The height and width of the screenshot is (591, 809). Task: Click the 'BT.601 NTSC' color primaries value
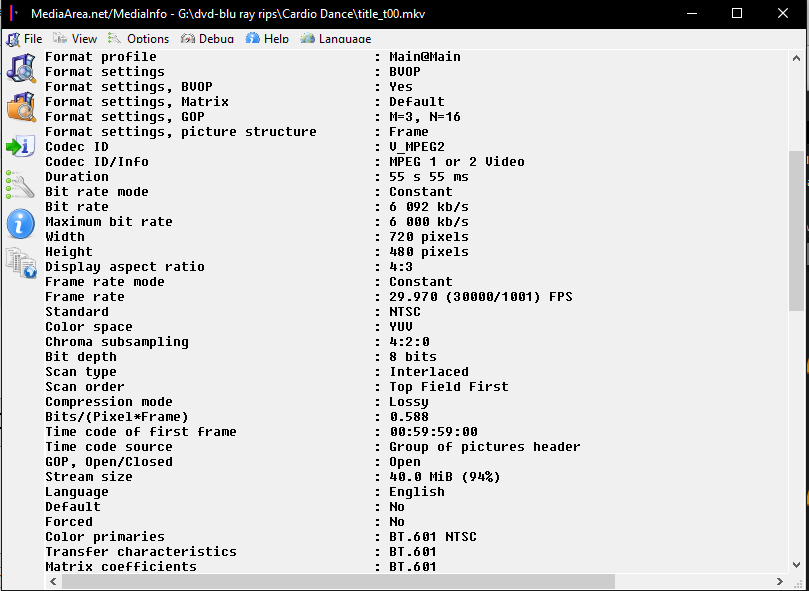(433, 537)
